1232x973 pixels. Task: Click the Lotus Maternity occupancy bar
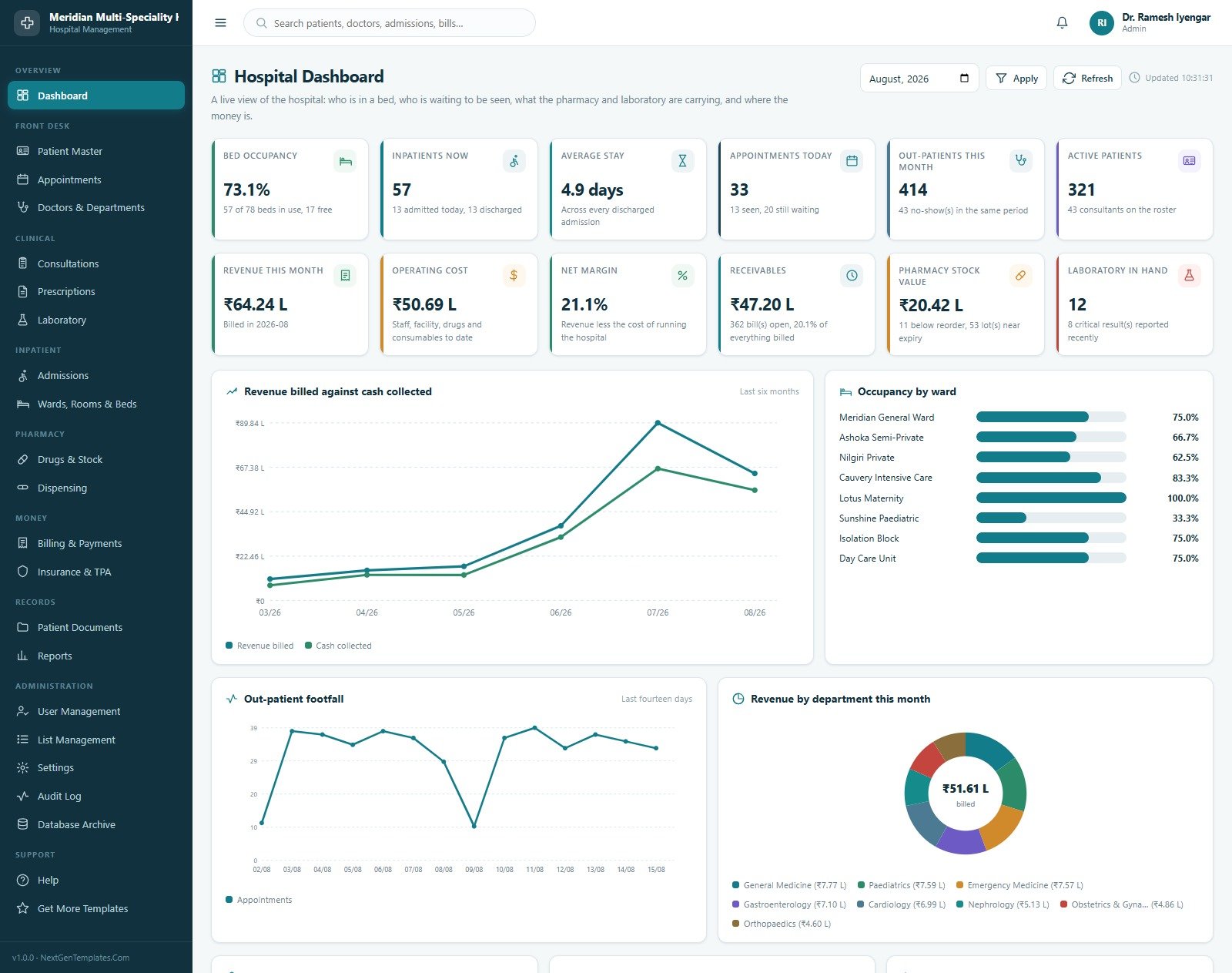pyautogui.click(x=1051, y=498)
